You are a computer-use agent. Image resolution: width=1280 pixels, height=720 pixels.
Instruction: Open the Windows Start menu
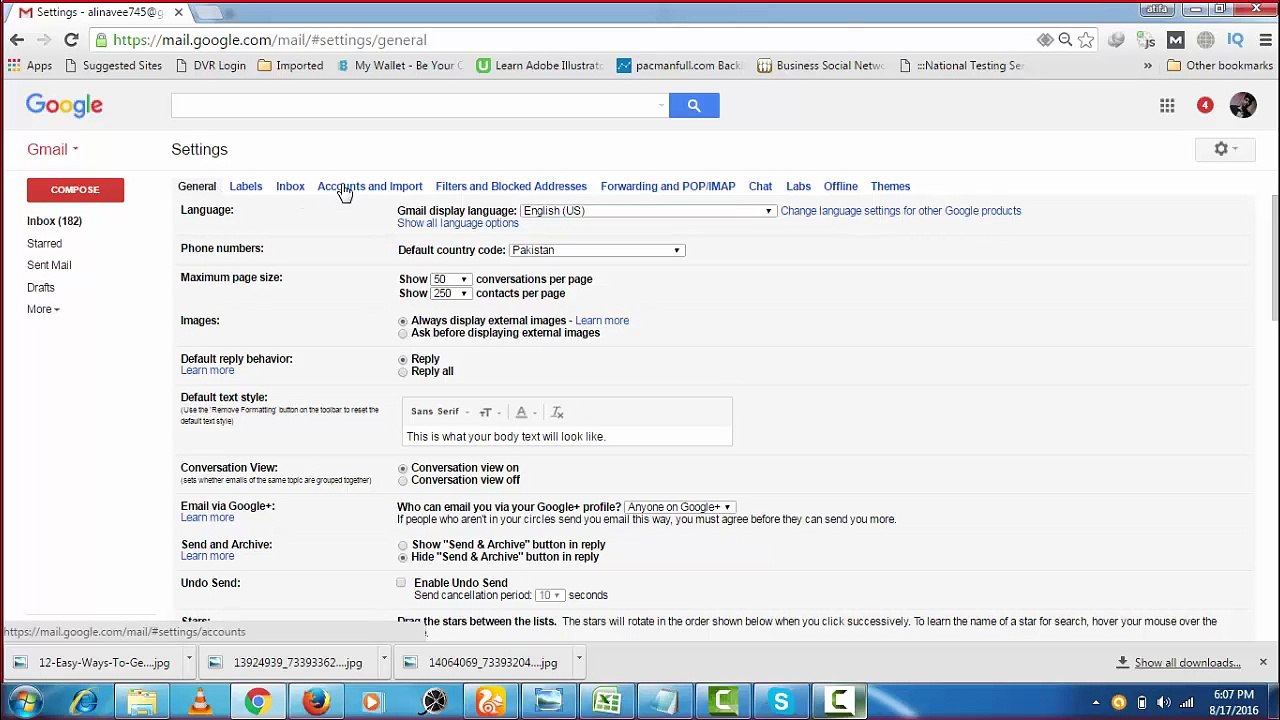point(25,702)
